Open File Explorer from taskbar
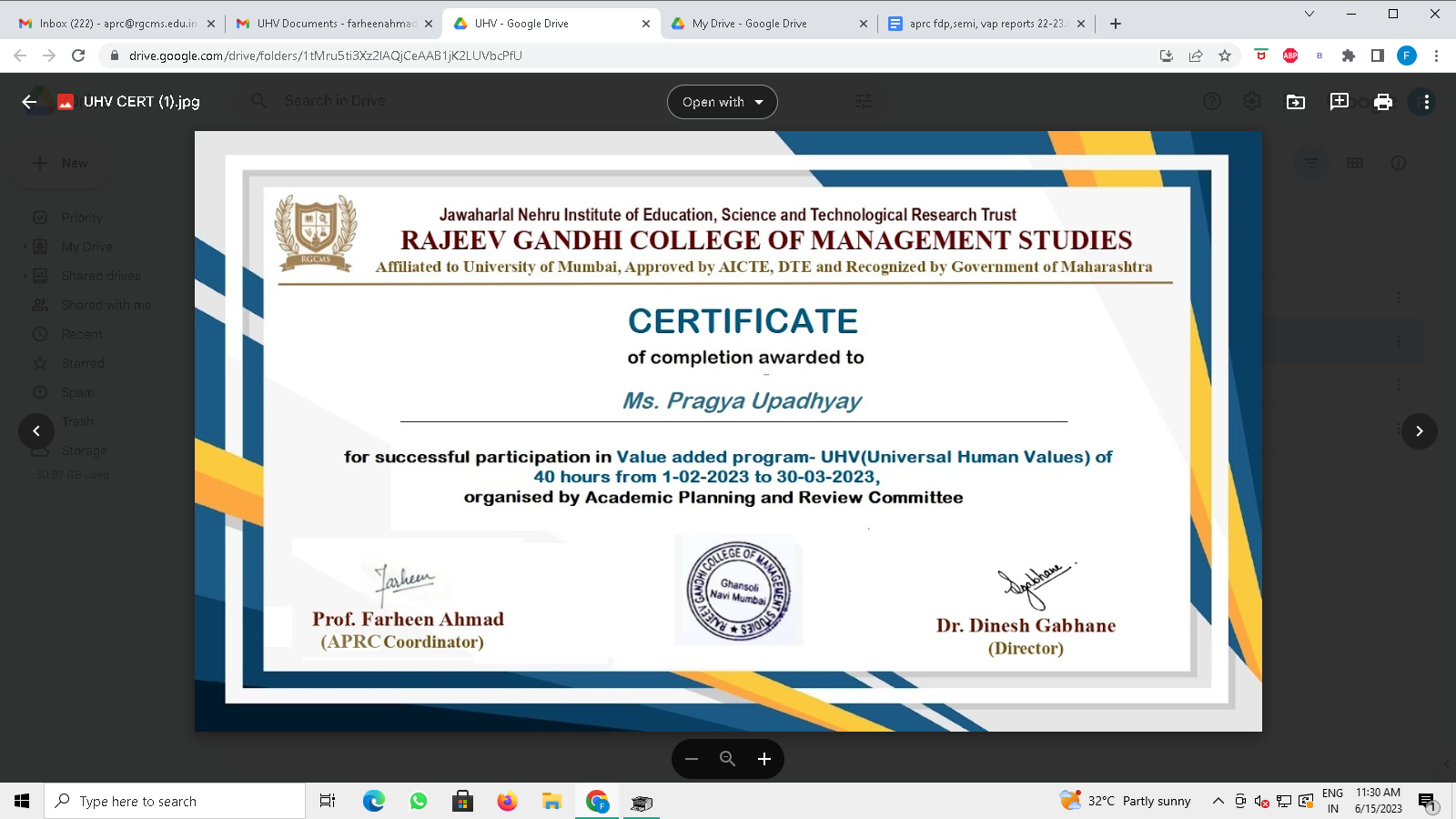 [552, 801]
